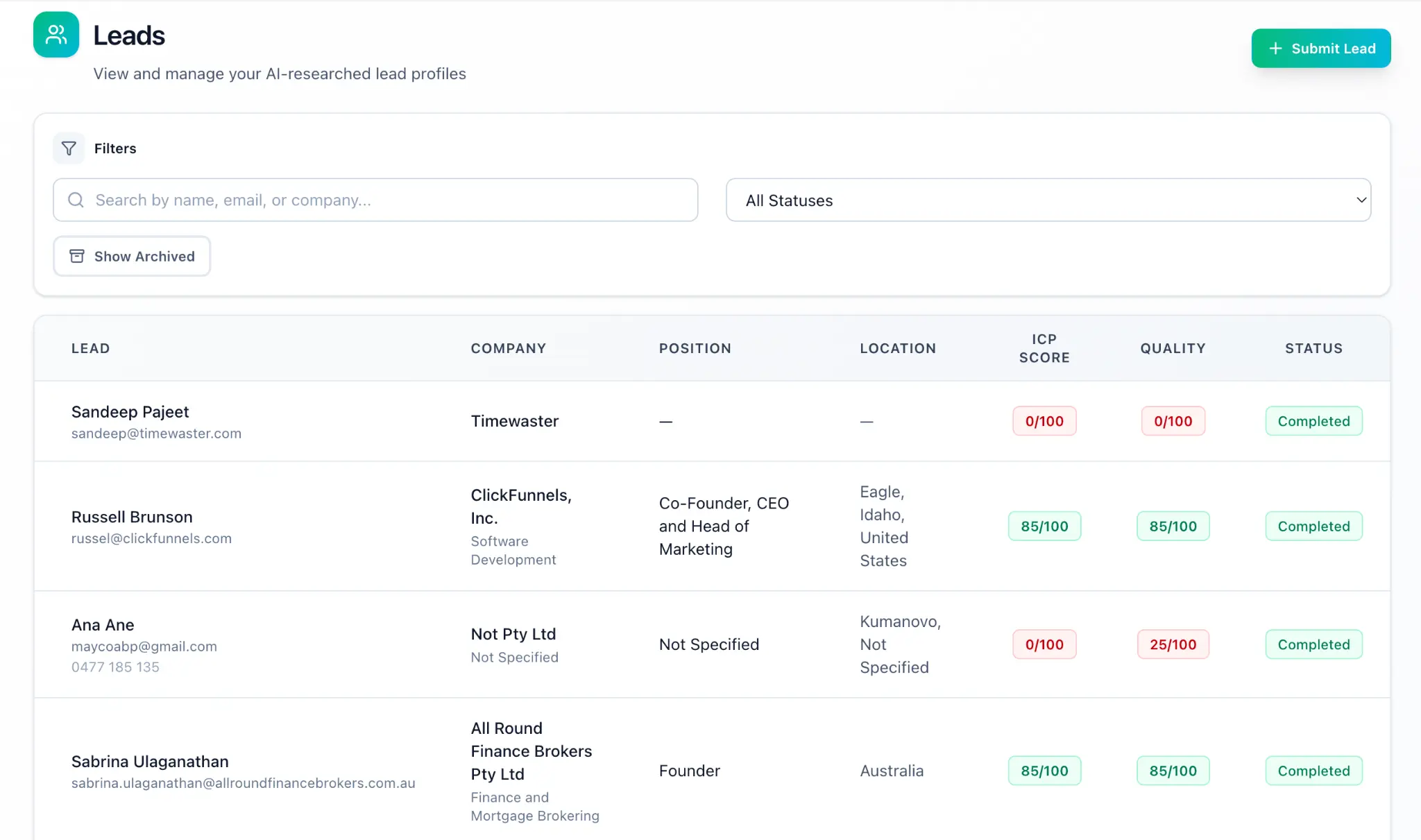Click the Submit Lead button
The image size is (1421, 840).
tap(1320, 48)
